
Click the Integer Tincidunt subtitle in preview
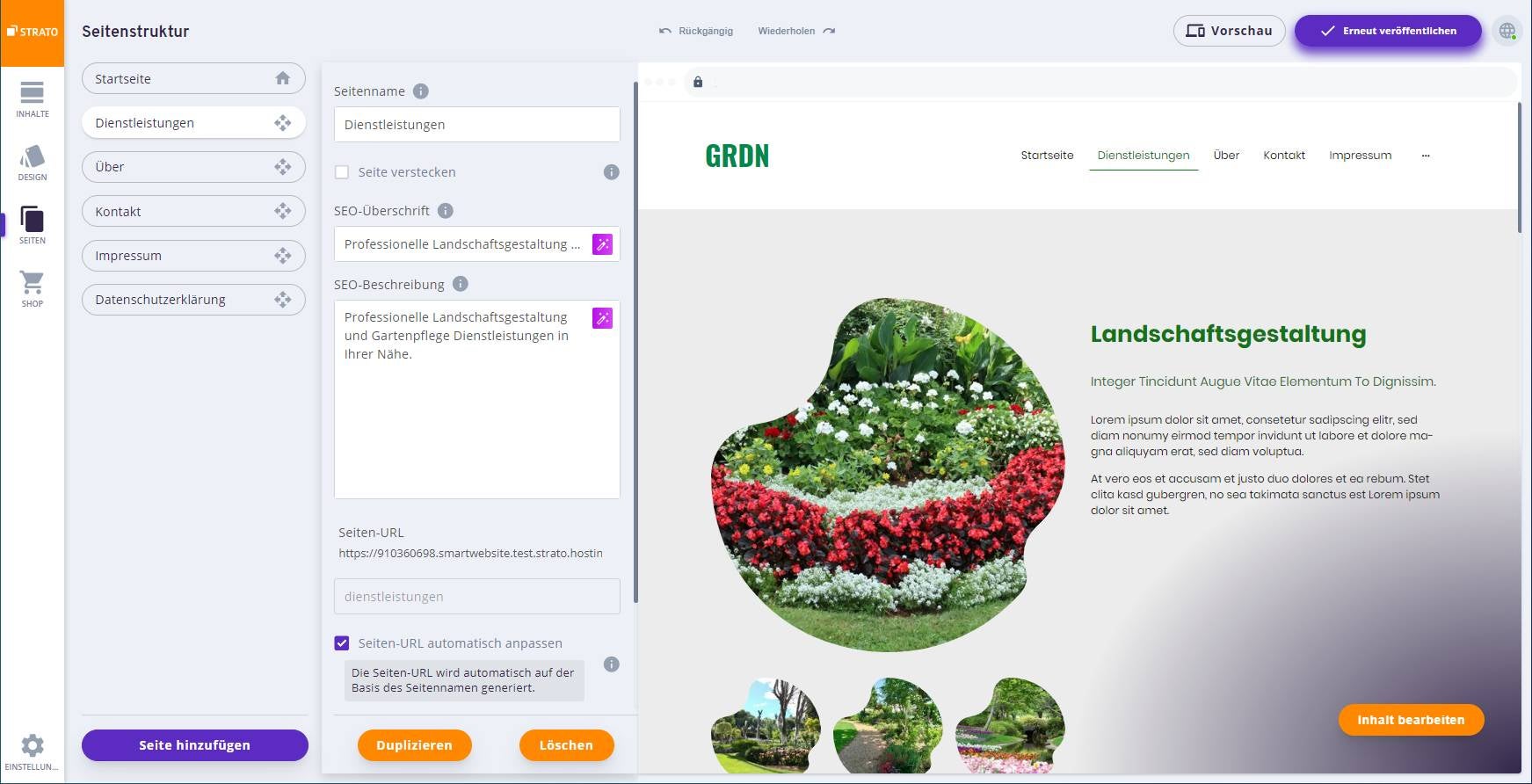pos(1263,381)
